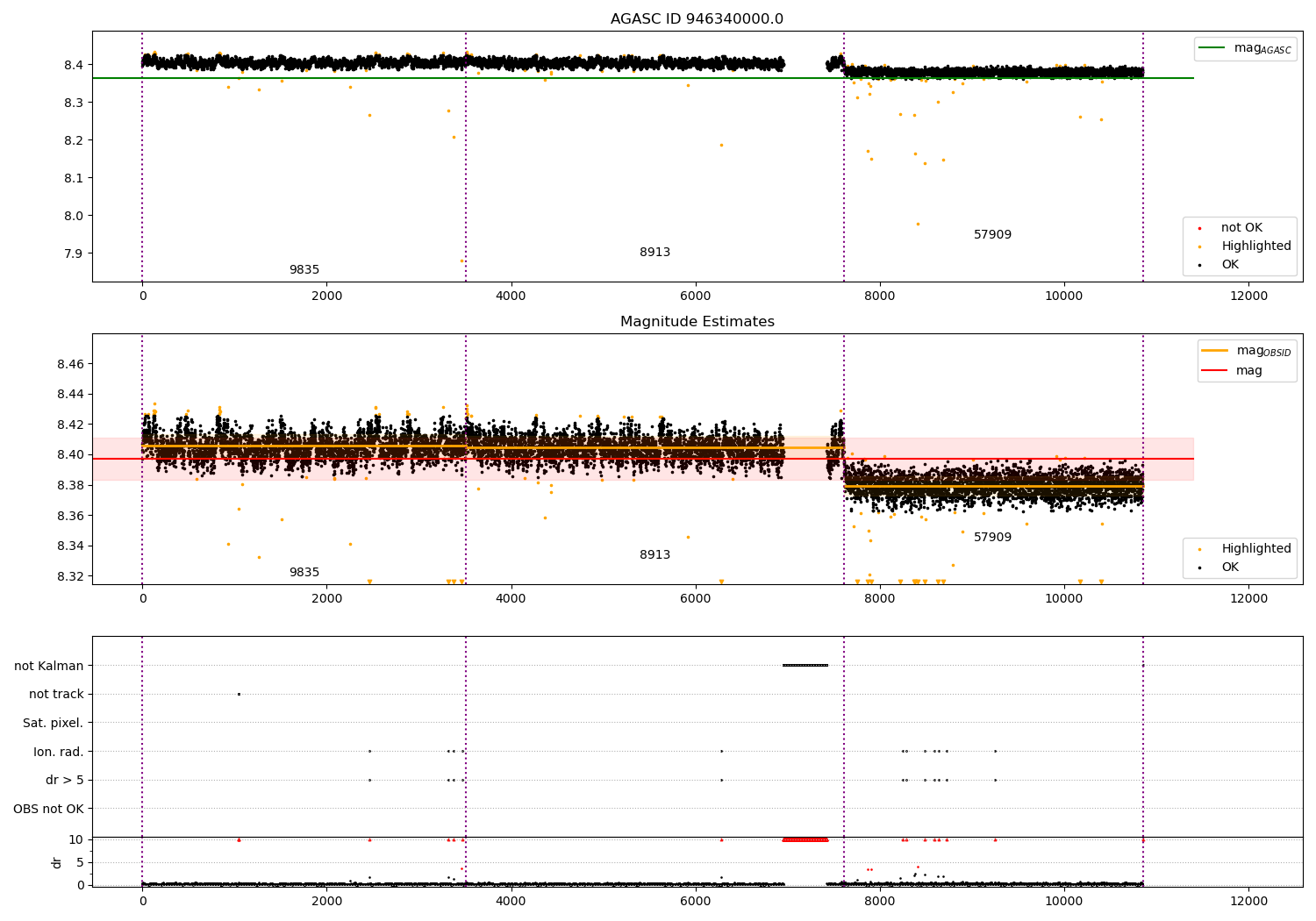Click the black 'not Kalman' bar segment
The height and width of the screenshot is (921, 1316).
pyautogui.click(x=805, y=665)
